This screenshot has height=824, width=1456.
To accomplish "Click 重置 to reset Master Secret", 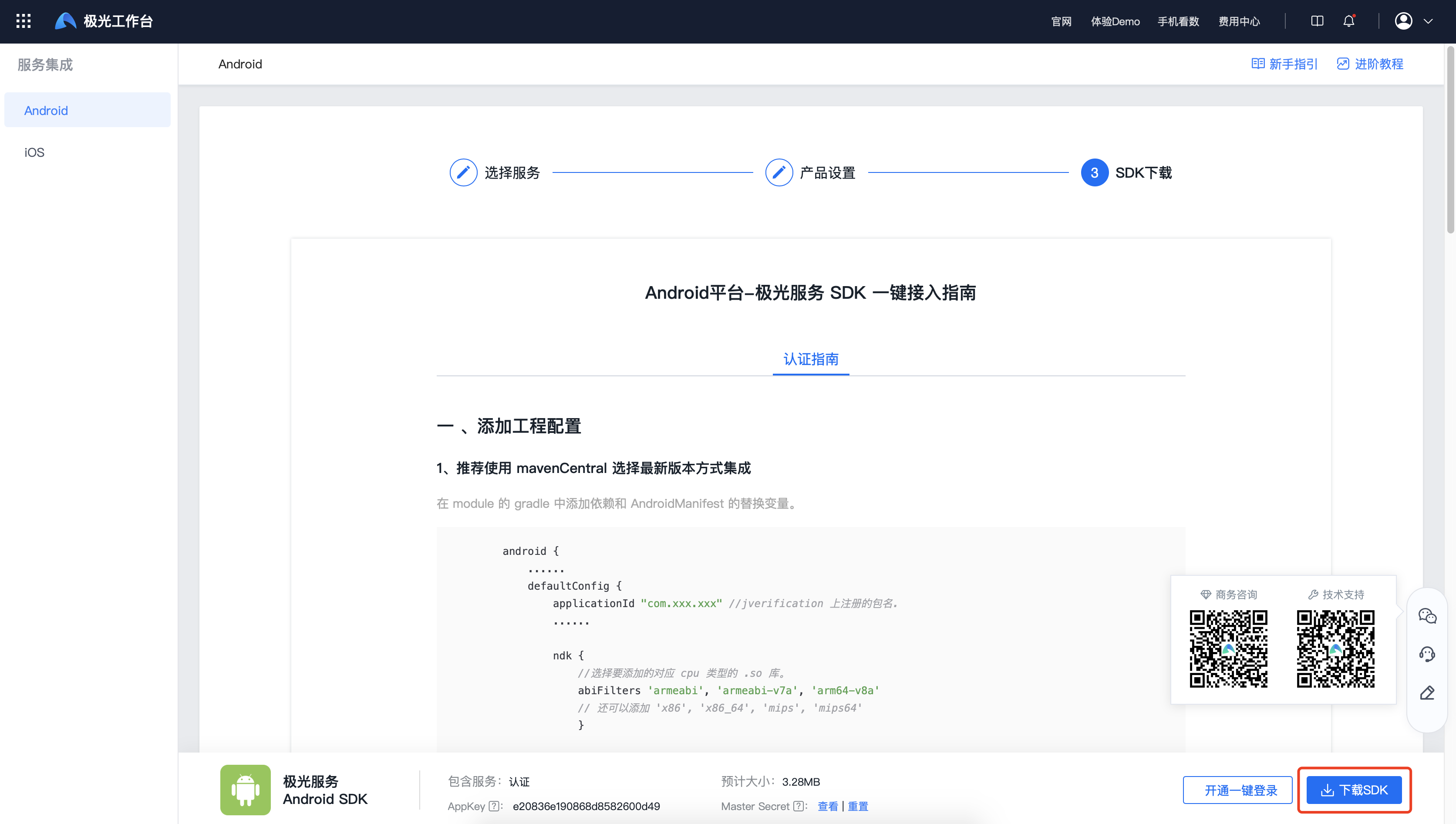I will click(x=858, y=806).
